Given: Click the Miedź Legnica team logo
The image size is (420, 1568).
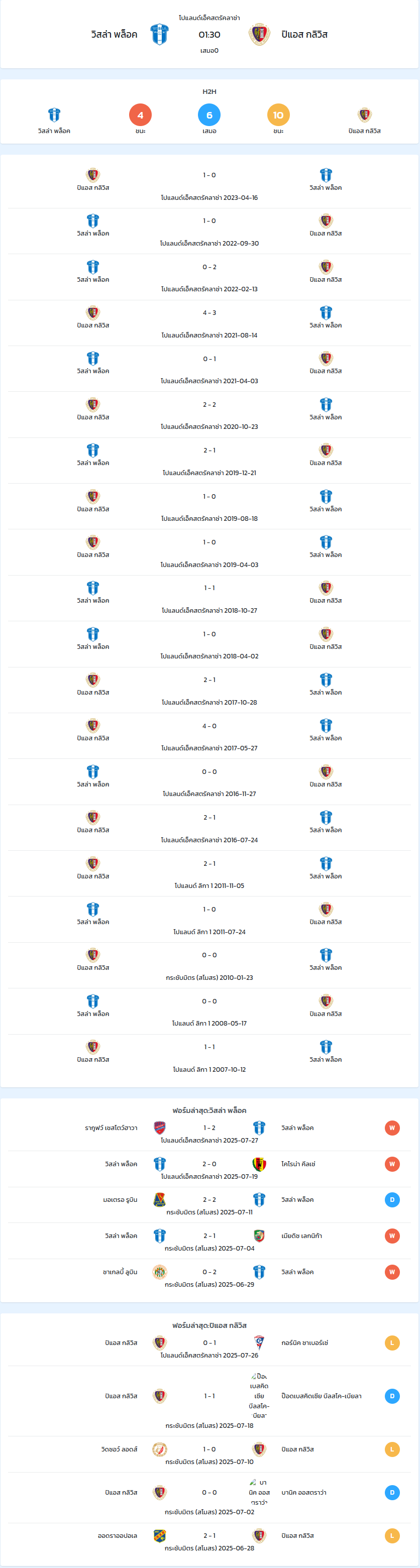Looking at the screenshot, I should coord(259,1235).
